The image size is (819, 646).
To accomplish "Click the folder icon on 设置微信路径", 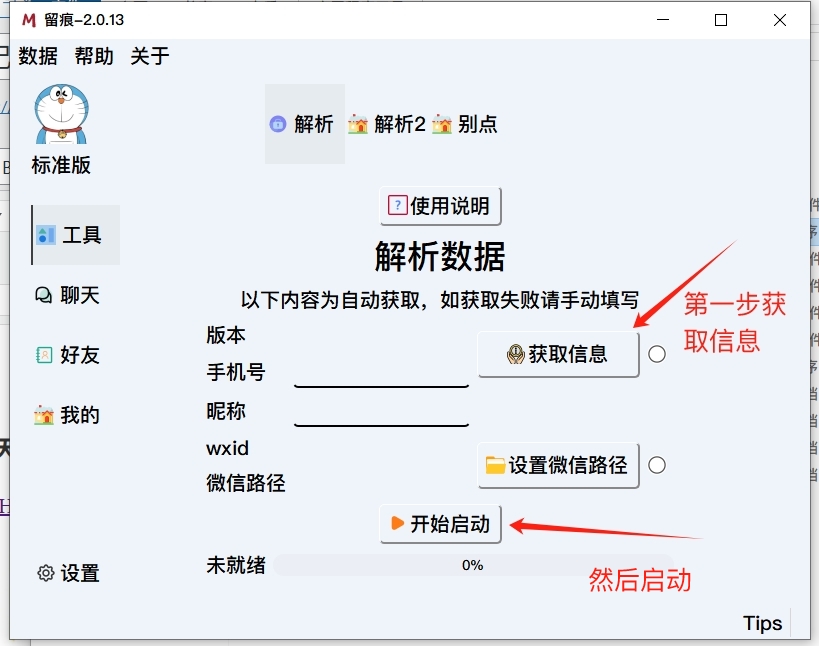I will (495, 465).
